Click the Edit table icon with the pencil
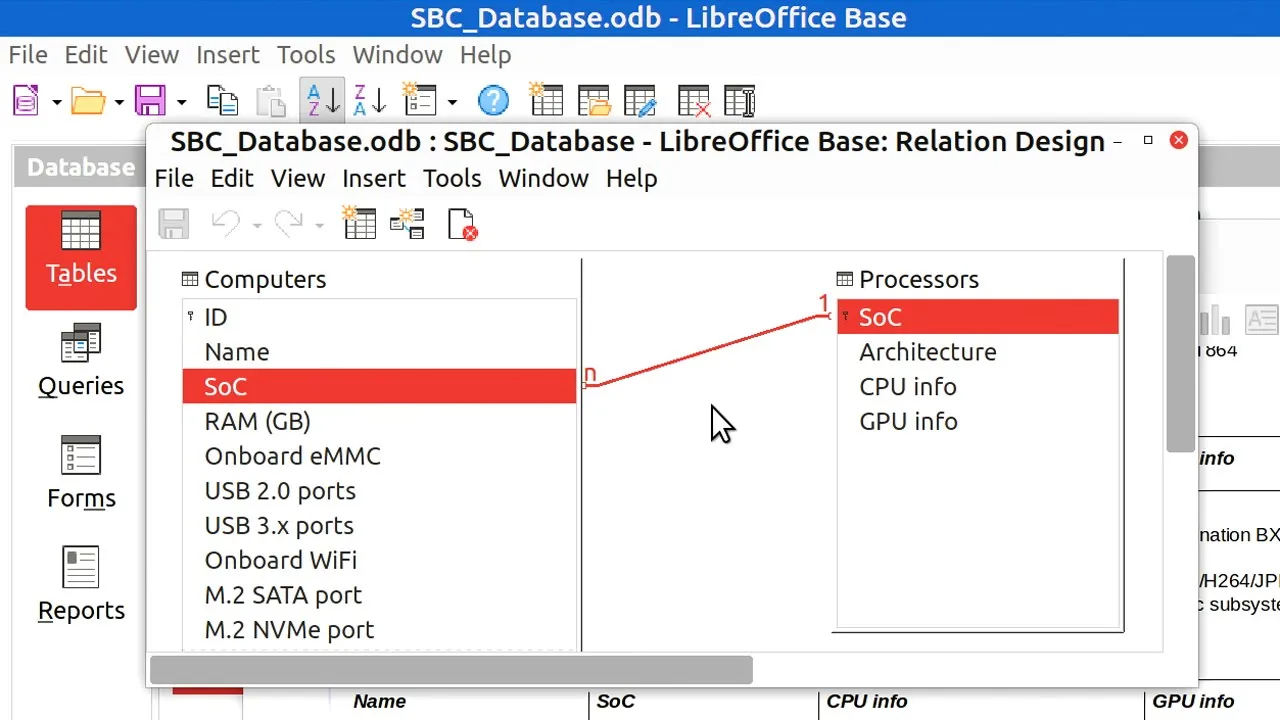 tap(640, 101)
